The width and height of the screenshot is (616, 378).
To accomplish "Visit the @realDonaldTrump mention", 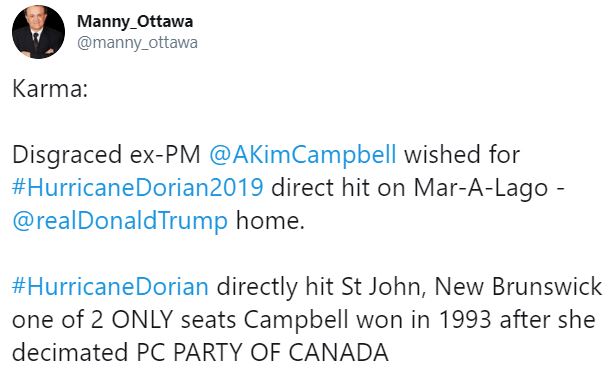I will click(120, 220).
